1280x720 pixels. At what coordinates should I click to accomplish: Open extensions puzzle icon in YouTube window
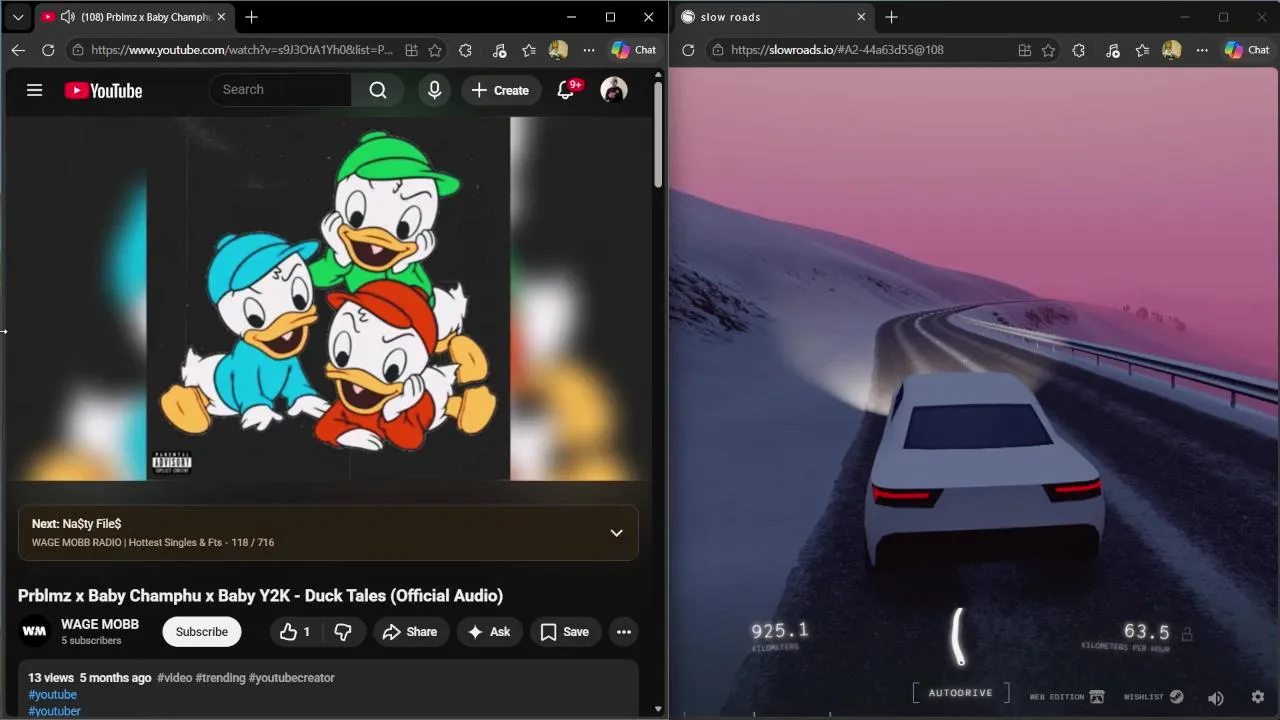[465, 50]
